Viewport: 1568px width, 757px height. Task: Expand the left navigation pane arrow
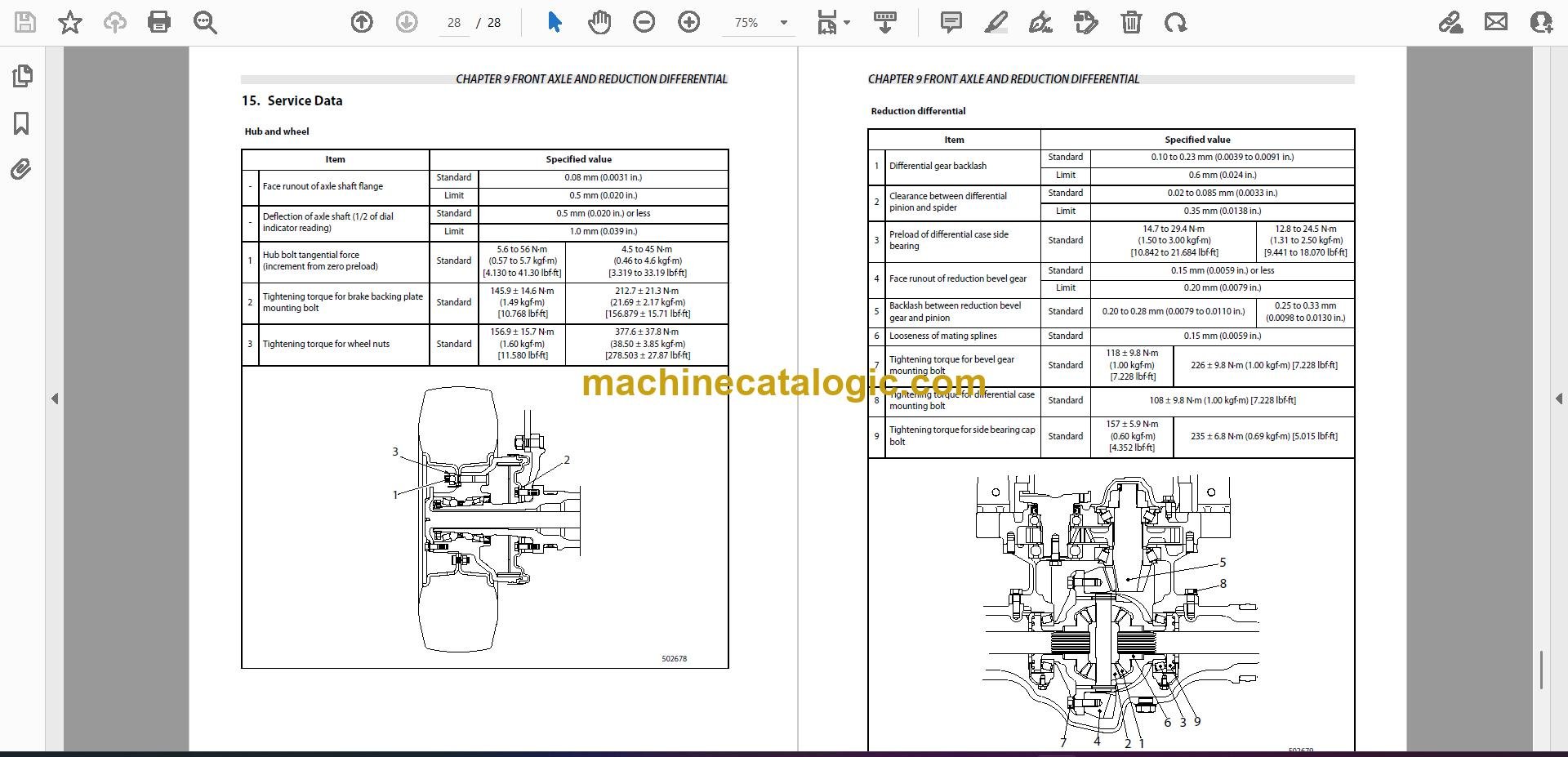click(x=55, y=399)
